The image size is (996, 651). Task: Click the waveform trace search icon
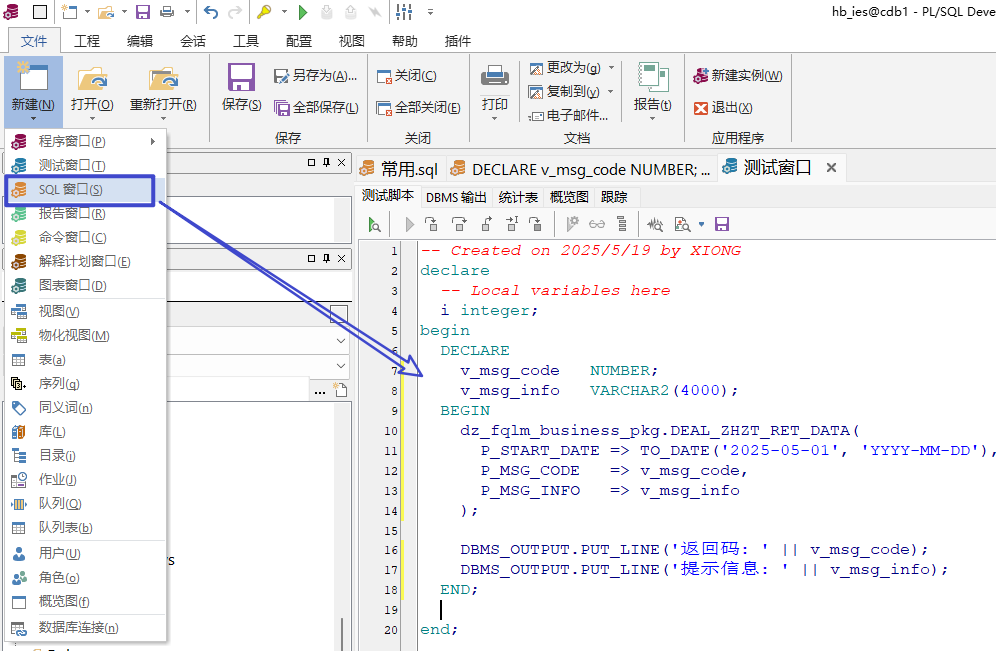655,224
